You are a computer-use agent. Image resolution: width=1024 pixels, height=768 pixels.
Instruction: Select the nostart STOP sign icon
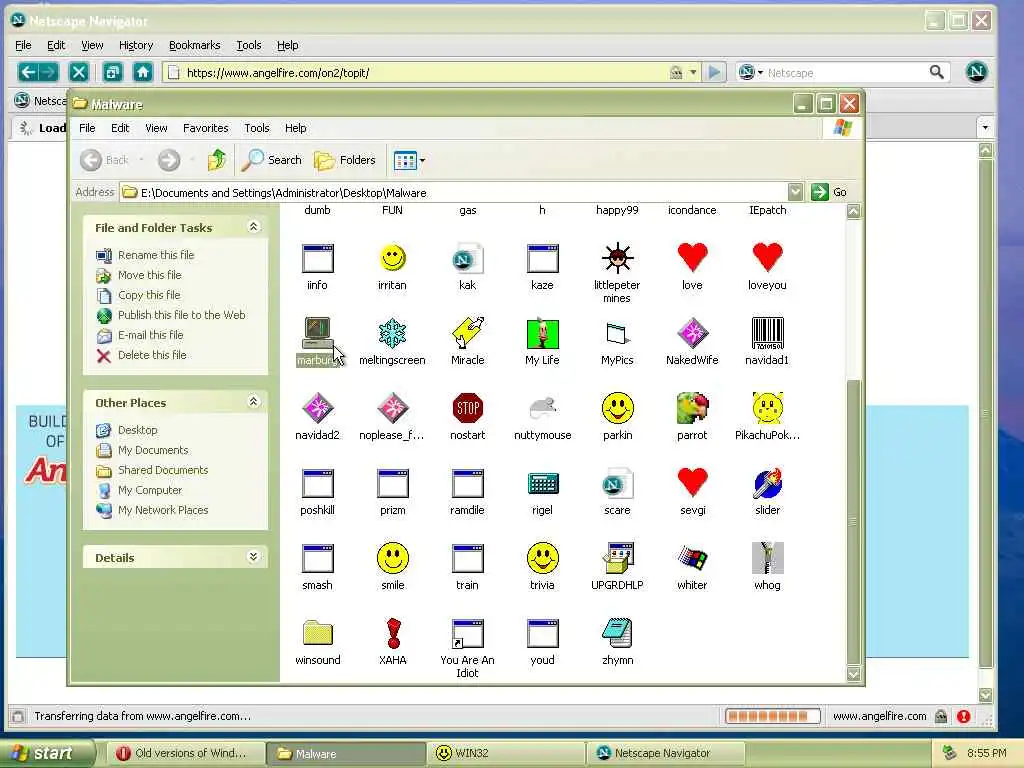[x=468, y=408]
